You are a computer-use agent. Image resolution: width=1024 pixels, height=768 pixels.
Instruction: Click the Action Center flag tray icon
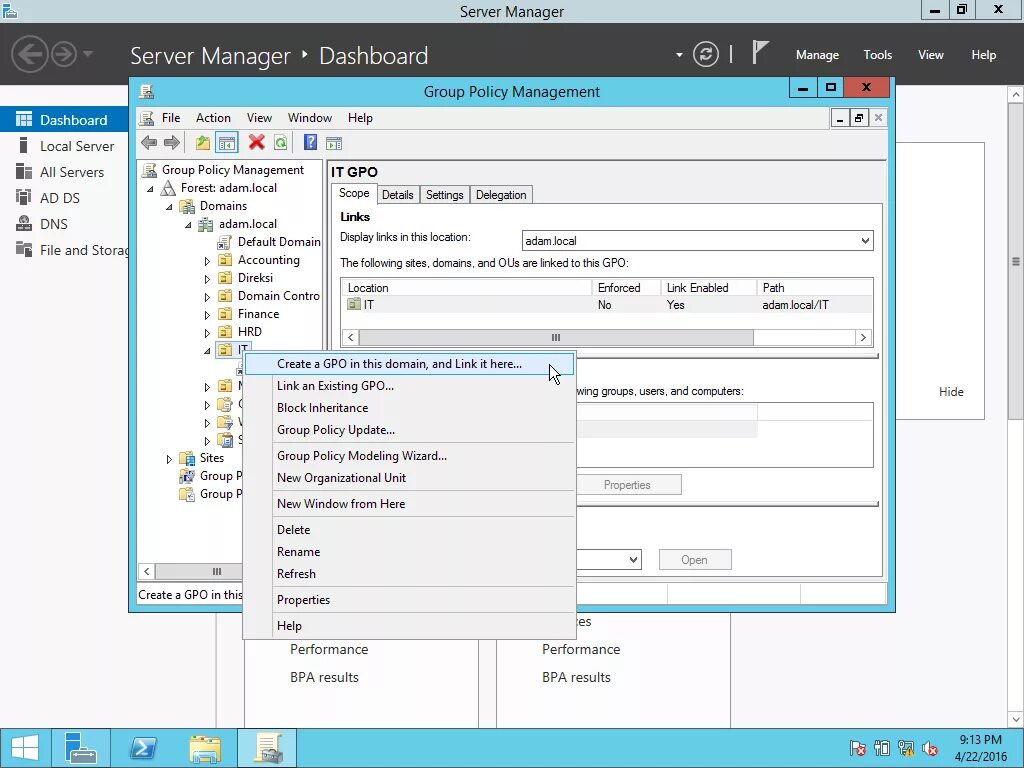tap(857, 748)
